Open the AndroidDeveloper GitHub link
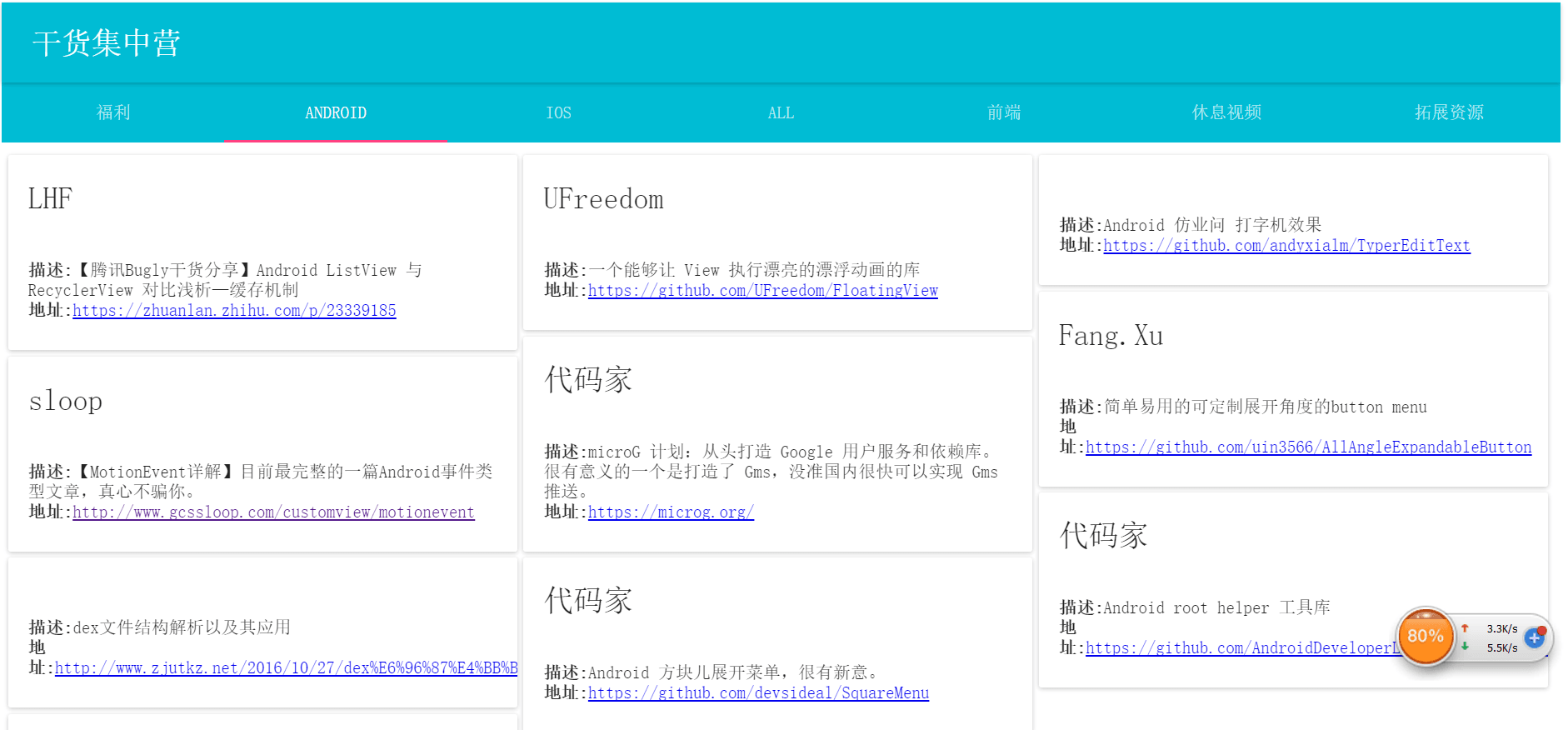 (x=1241, y=648)
